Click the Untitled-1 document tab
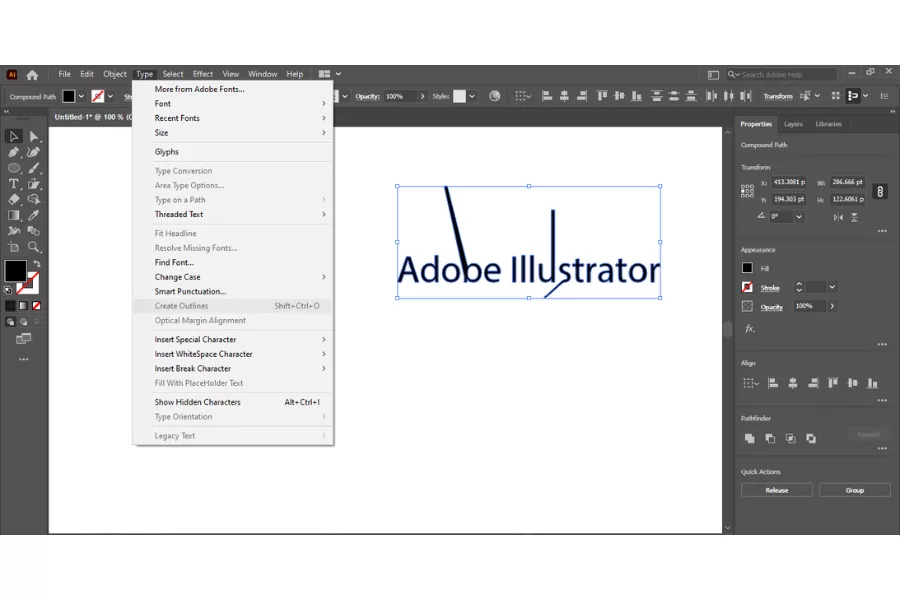Screen dimensions: 900x600 pos(92,117)
